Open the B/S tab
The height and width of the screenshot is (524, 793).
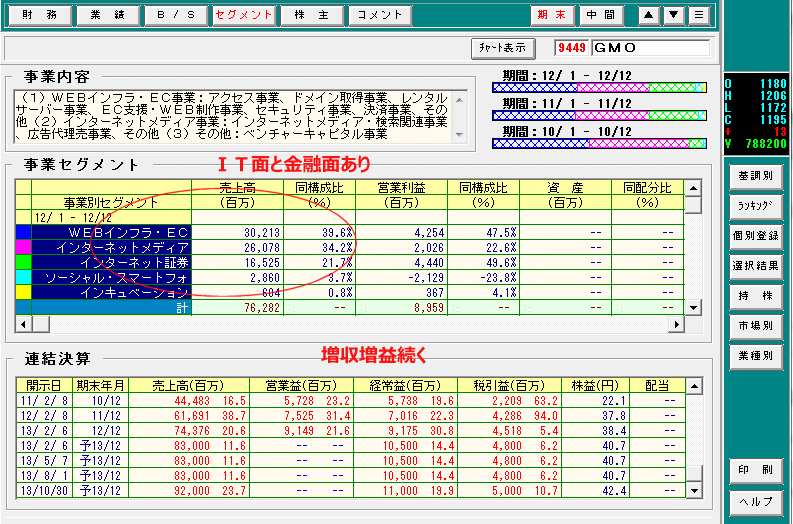pos(175,15)
